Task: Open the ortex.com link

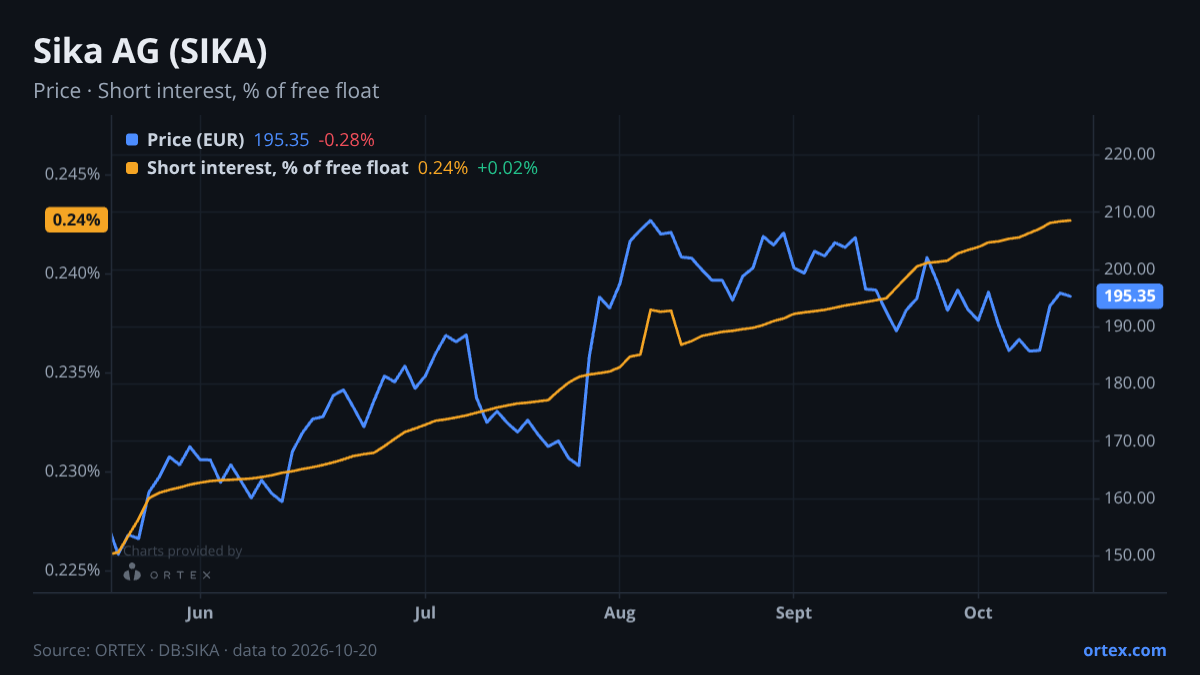Action: click(x=1124, y=650)
